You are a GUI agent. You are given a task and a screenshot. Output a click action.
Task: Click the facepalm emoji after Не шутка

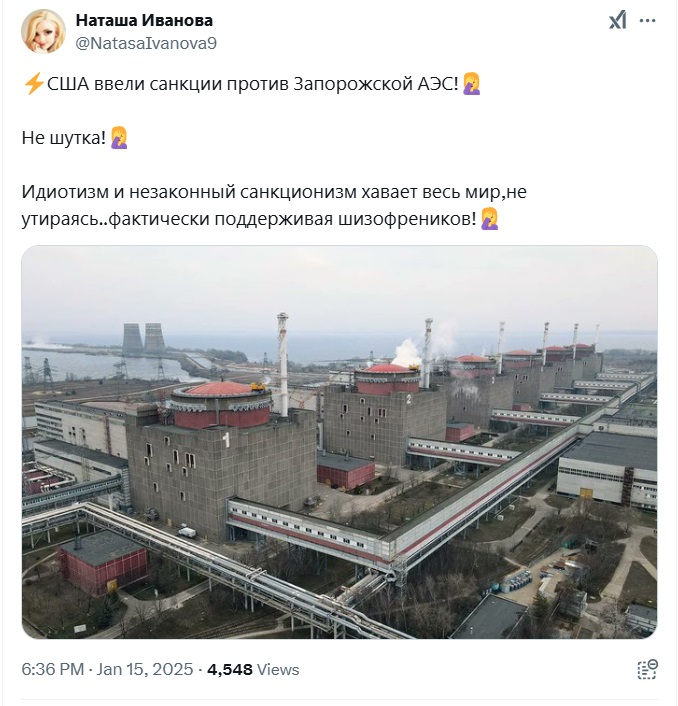pos(119,138)
